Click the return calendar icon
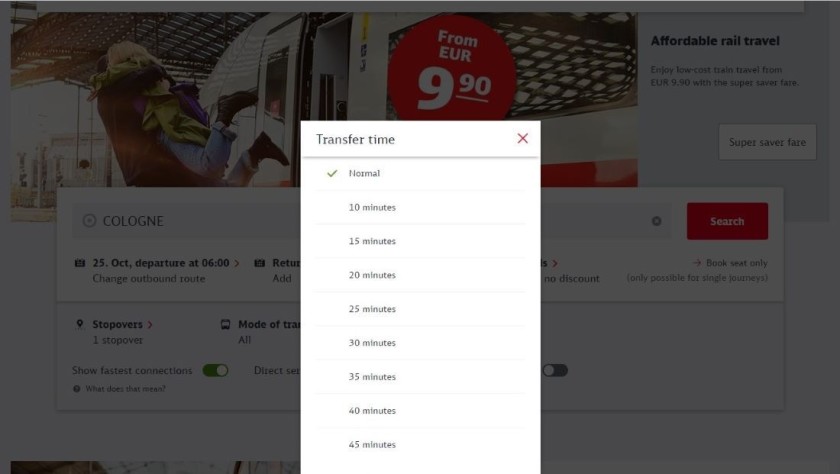This screenshot has width=840, height=474. coord(259,263)
